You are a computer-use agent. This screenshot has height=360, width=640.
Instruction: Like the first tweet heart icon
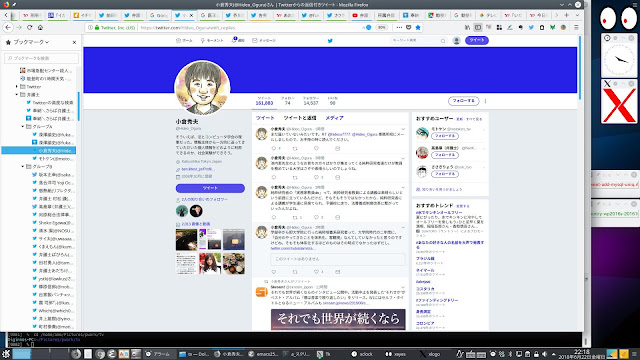click(316, 148)
